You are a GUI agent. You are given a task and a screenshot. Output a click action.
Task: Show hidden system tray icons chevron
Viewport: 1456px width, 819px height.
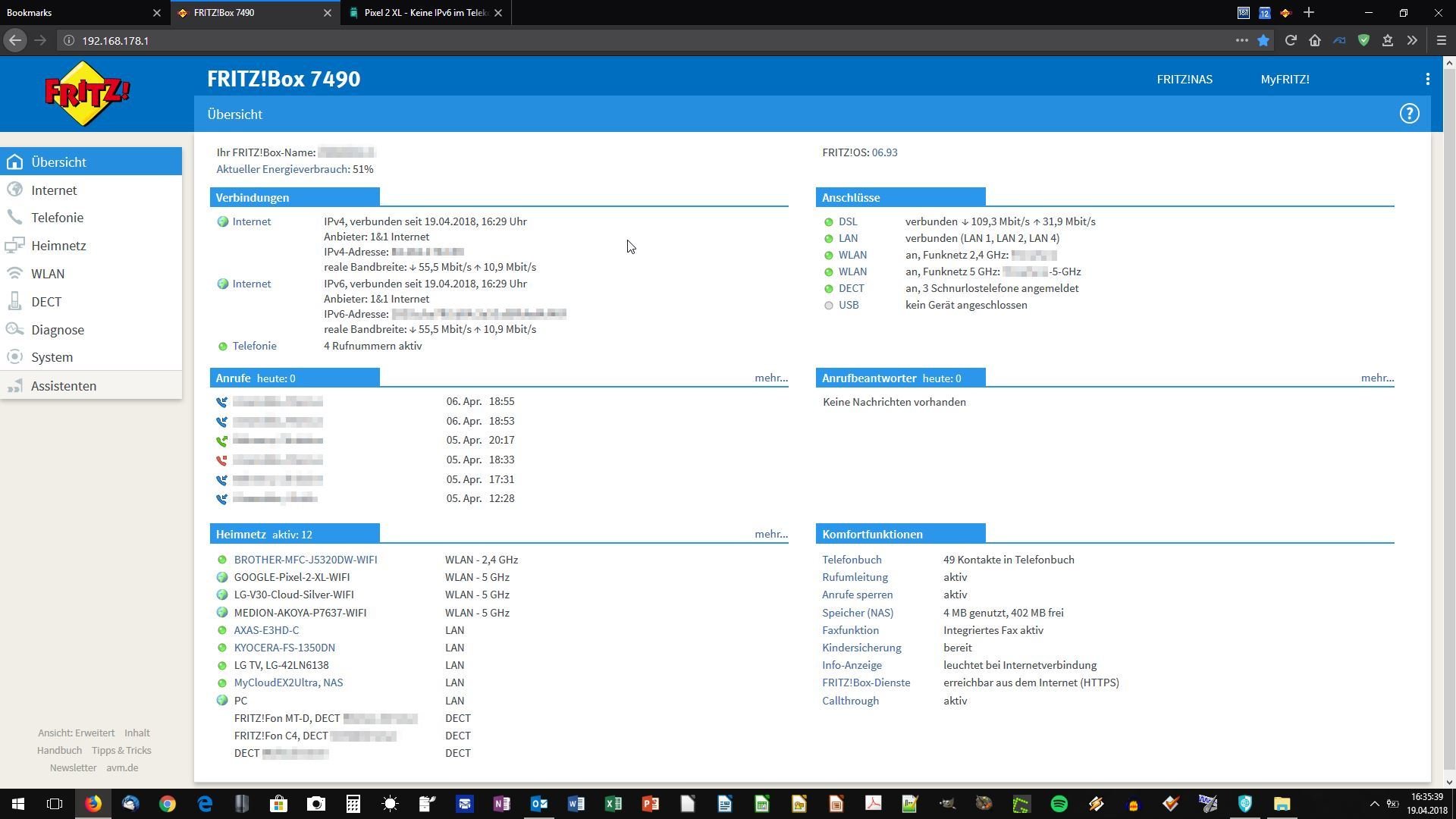(1374, 804)
